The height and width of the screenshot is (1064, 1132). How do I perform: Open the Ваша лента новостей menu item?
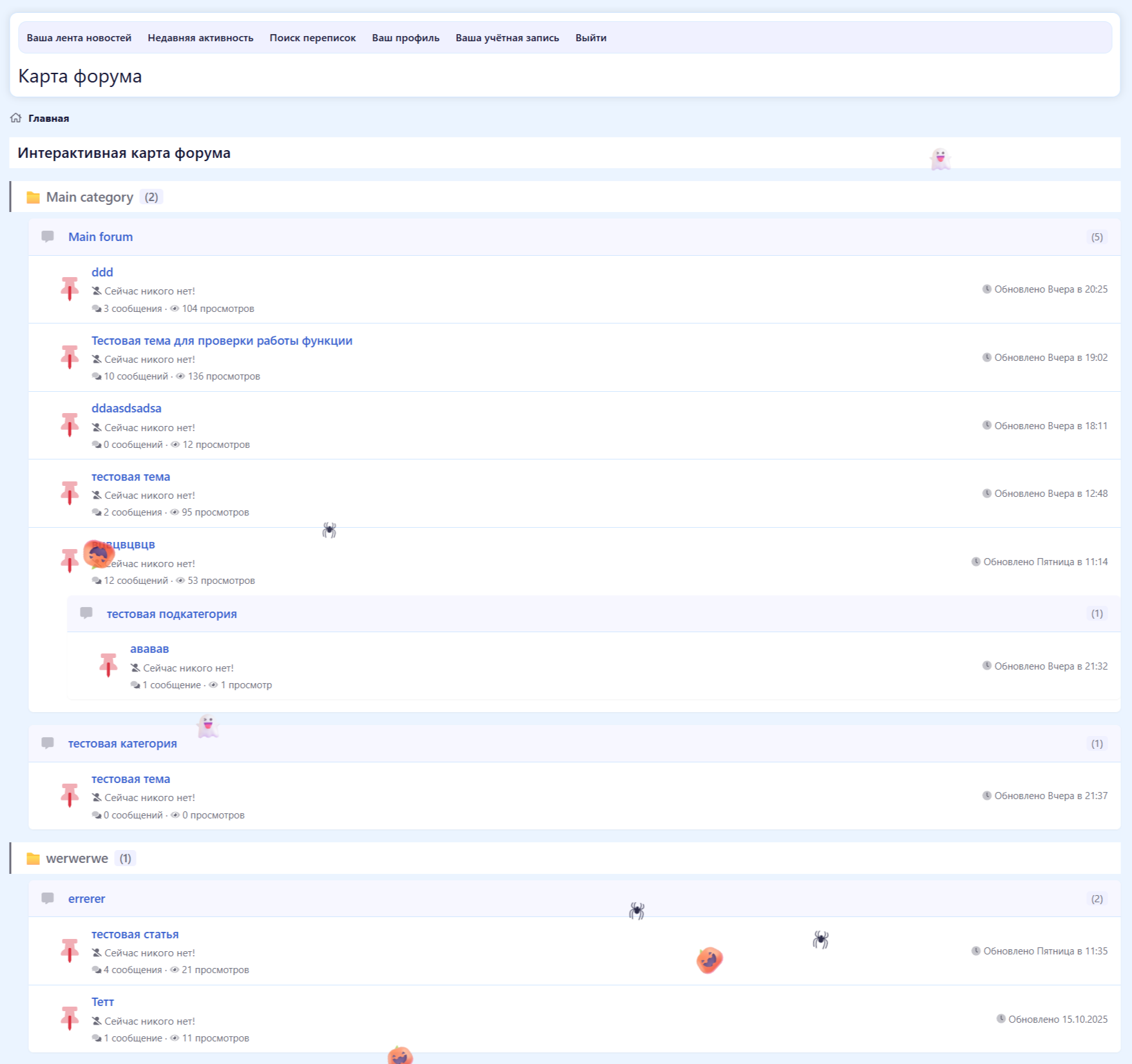pyautogui.click(x=79, y=38)
